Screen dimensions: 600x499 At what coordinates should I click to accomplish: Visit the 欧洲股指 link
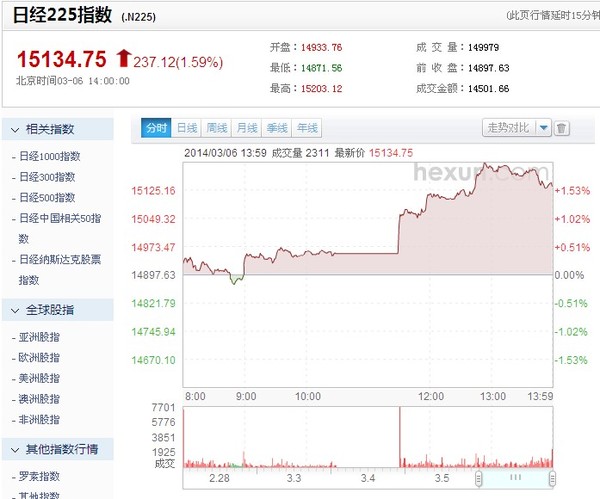41,357
